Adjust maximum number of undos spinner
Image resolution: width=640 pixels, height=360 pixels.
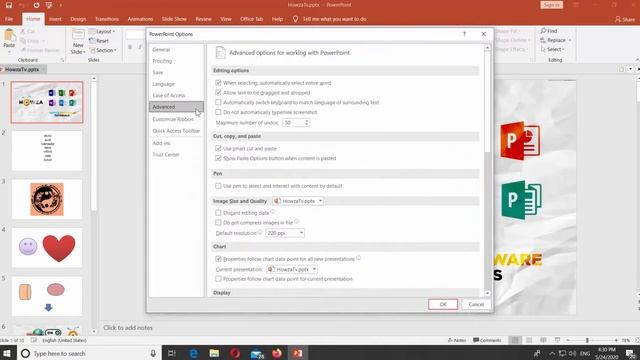tap(307, 122)
